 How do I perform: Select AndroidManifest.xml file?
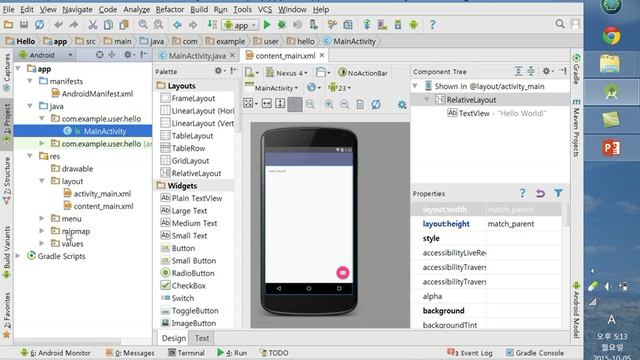click(x=97, y=93)
